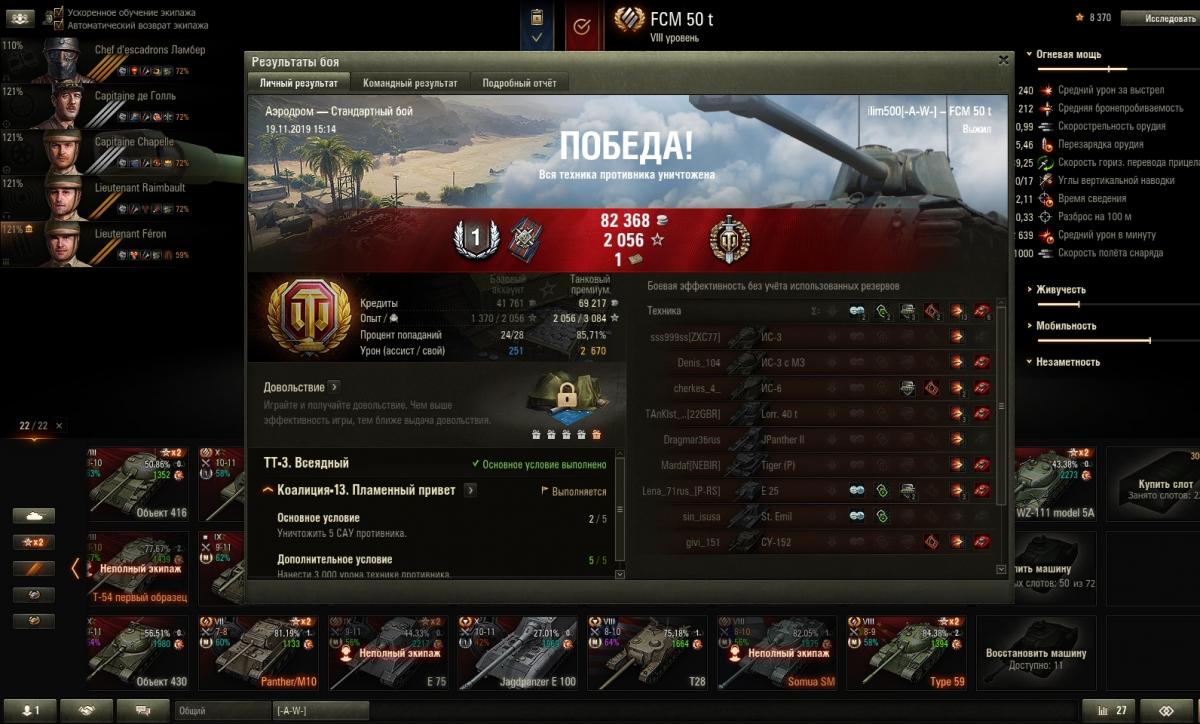Collapse the Незаметность parameters section

coord(1067,362)
